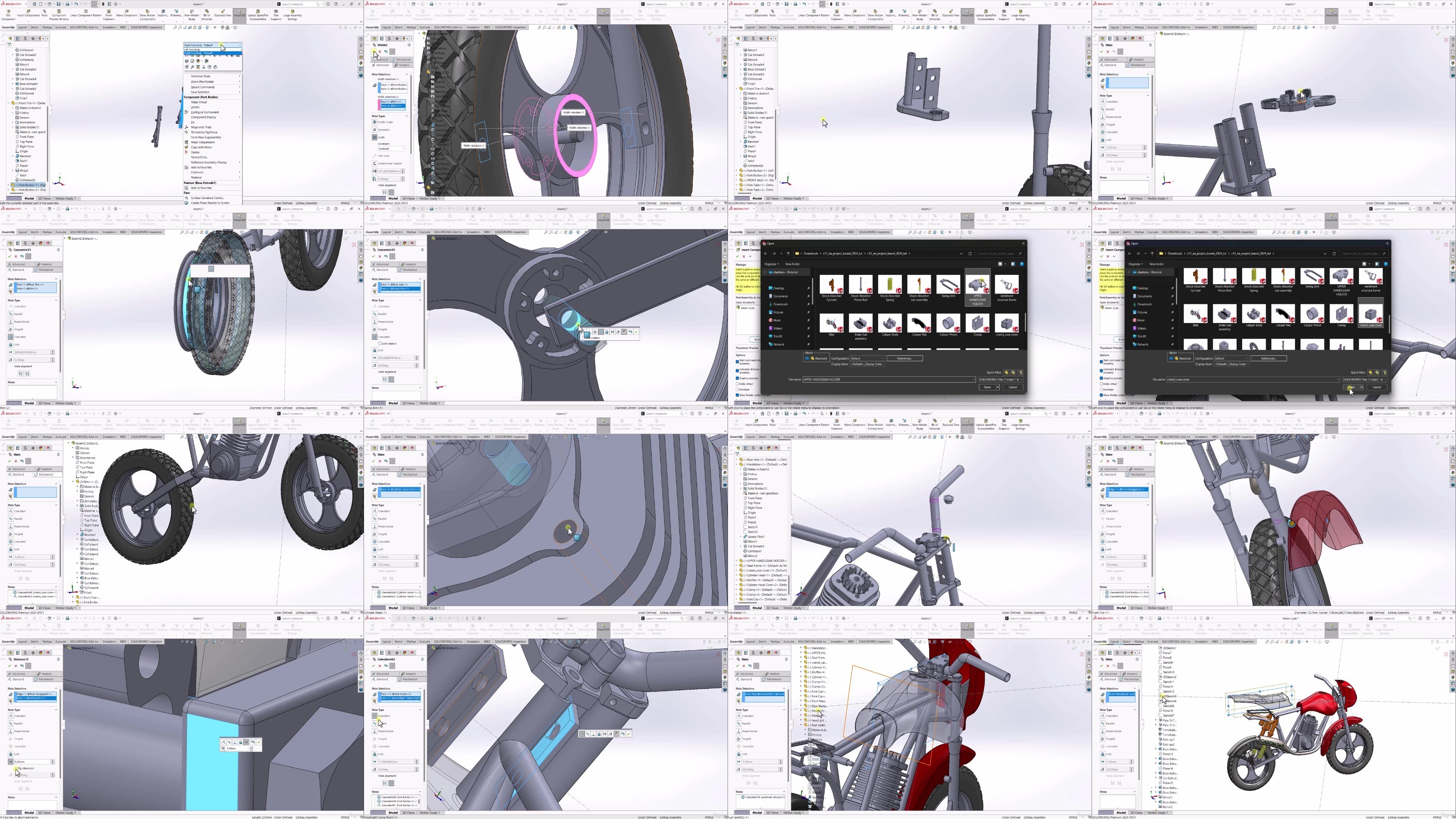Screen dimensions: 1456x819
Task: Choose Isolate from fork context menu
Action: point(196,107)
